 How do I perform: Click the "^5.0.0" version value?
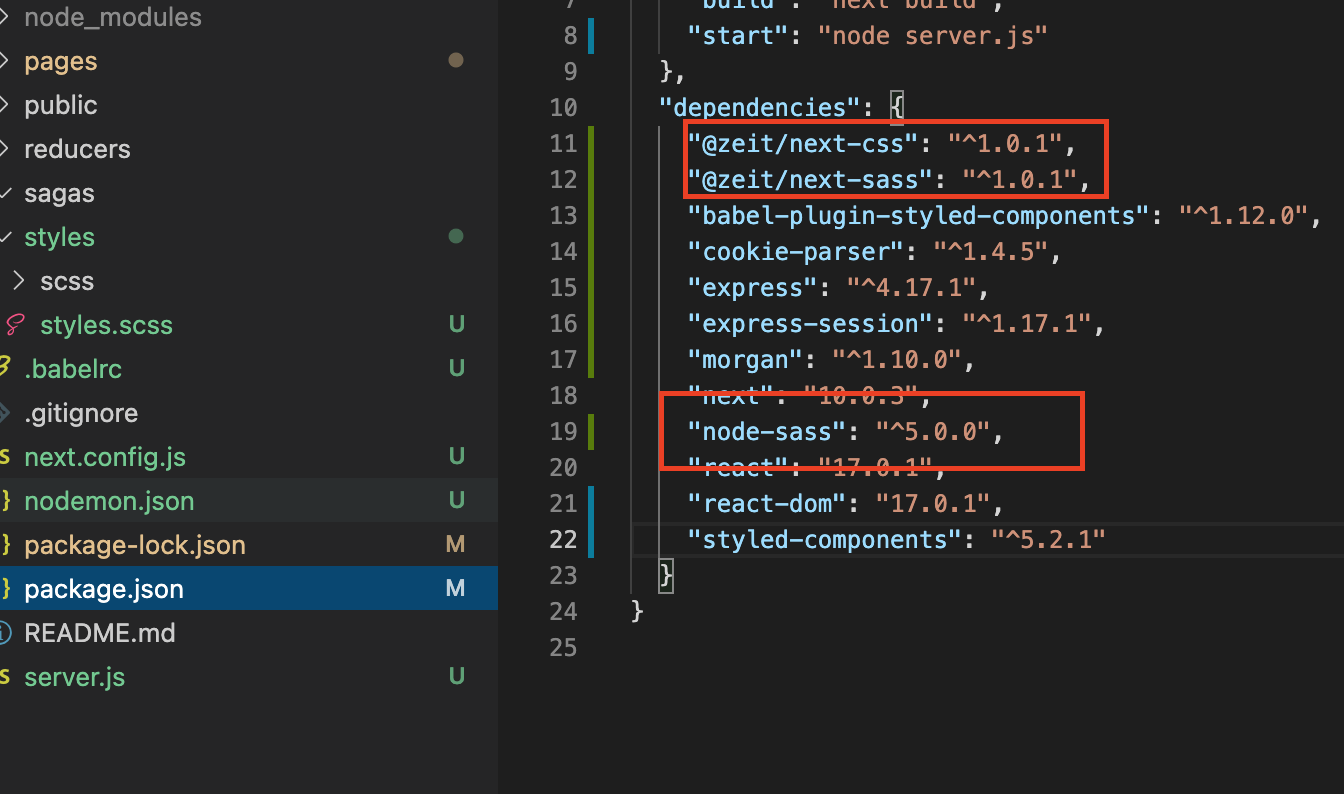pos(933,431)
